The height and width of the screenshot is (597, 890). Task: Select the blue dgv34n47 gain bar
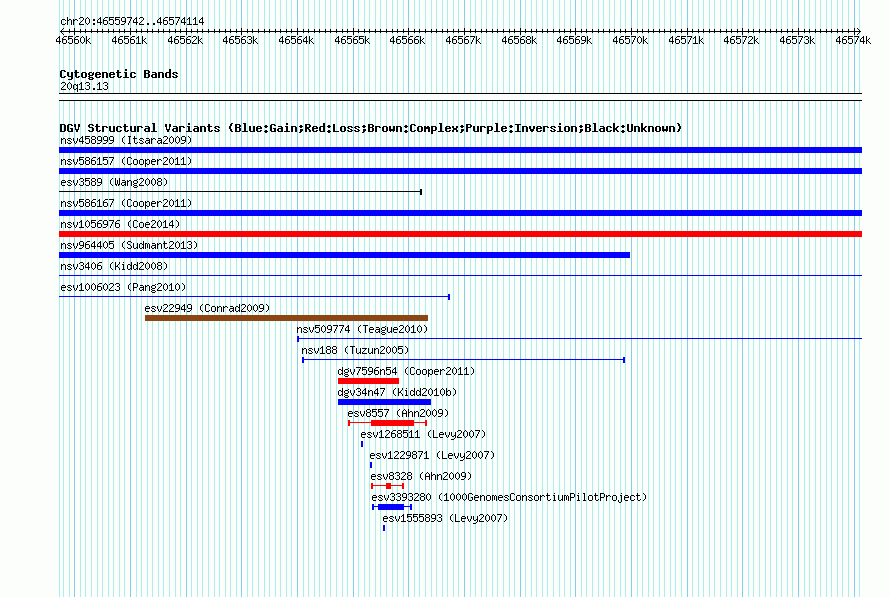(x=384, y=402)
